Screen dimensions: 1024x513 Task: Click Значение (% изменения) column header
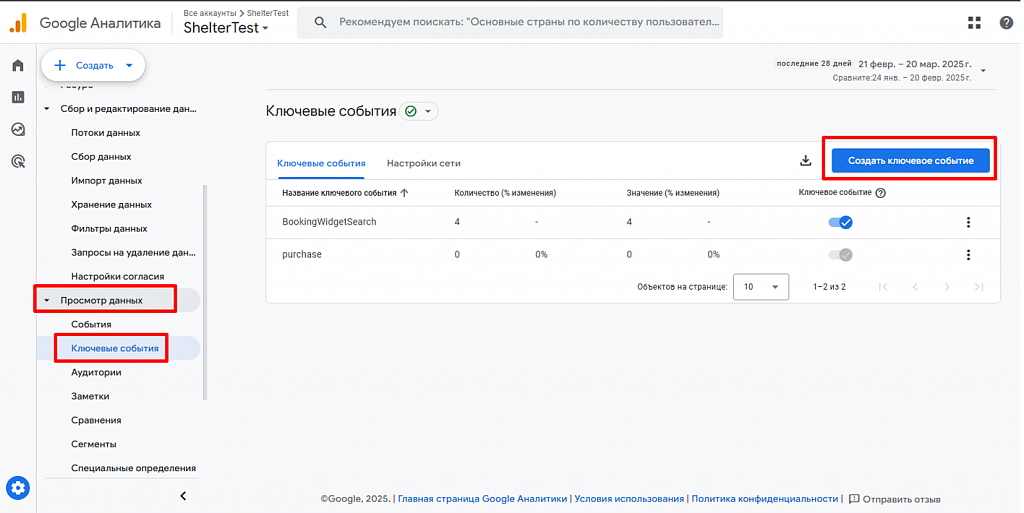(673, 193)
